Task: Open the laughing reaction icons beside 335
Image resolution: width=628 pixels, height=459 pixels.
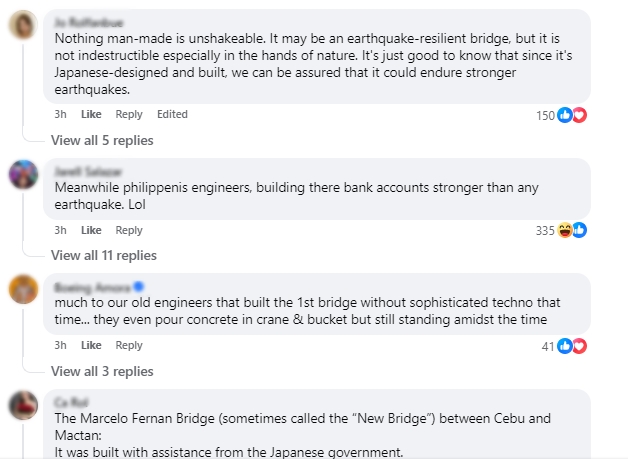Action: [572, 231]
